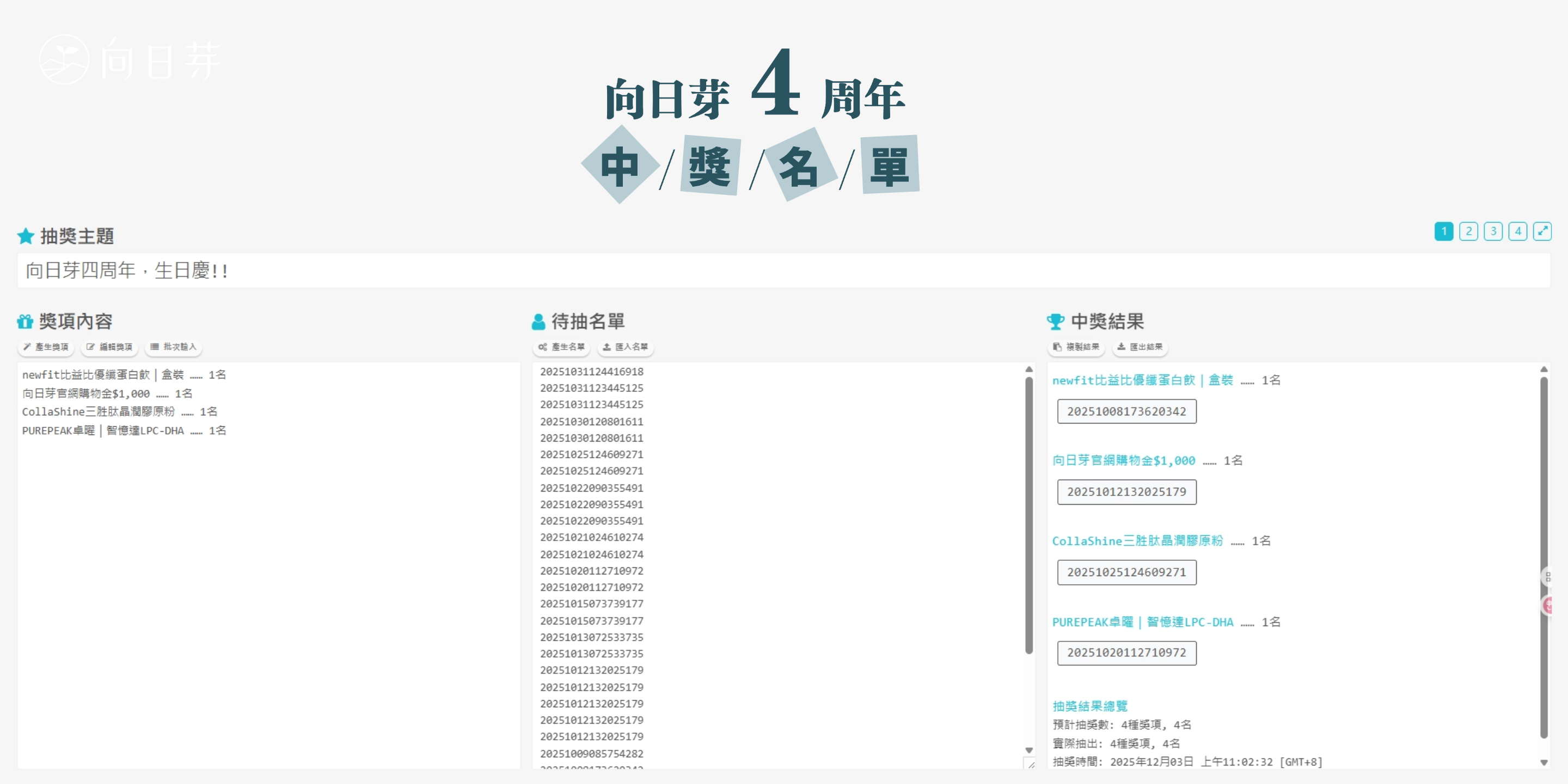Click 匯入名單 import list button
This screenshot has height=784, width=1568.
(626, 347)
